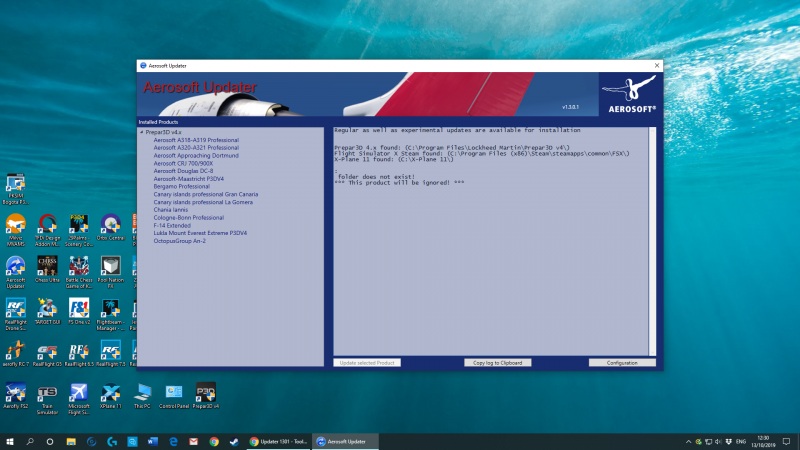This screenshot has width=800, height=450.
Task: Open XPlane 11 desktop icon
Action: pyautogui.click(x=110, y=396)
